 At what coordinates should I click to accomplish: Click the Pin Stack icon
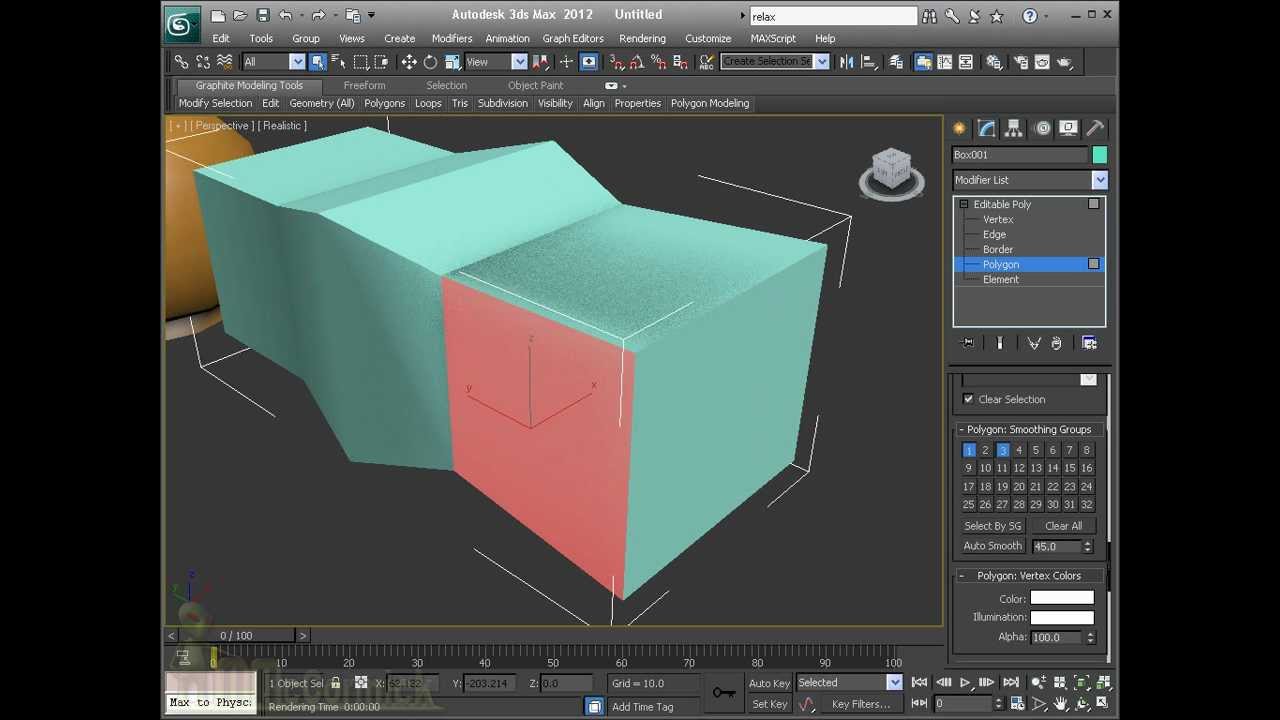(x=968, y=343)
